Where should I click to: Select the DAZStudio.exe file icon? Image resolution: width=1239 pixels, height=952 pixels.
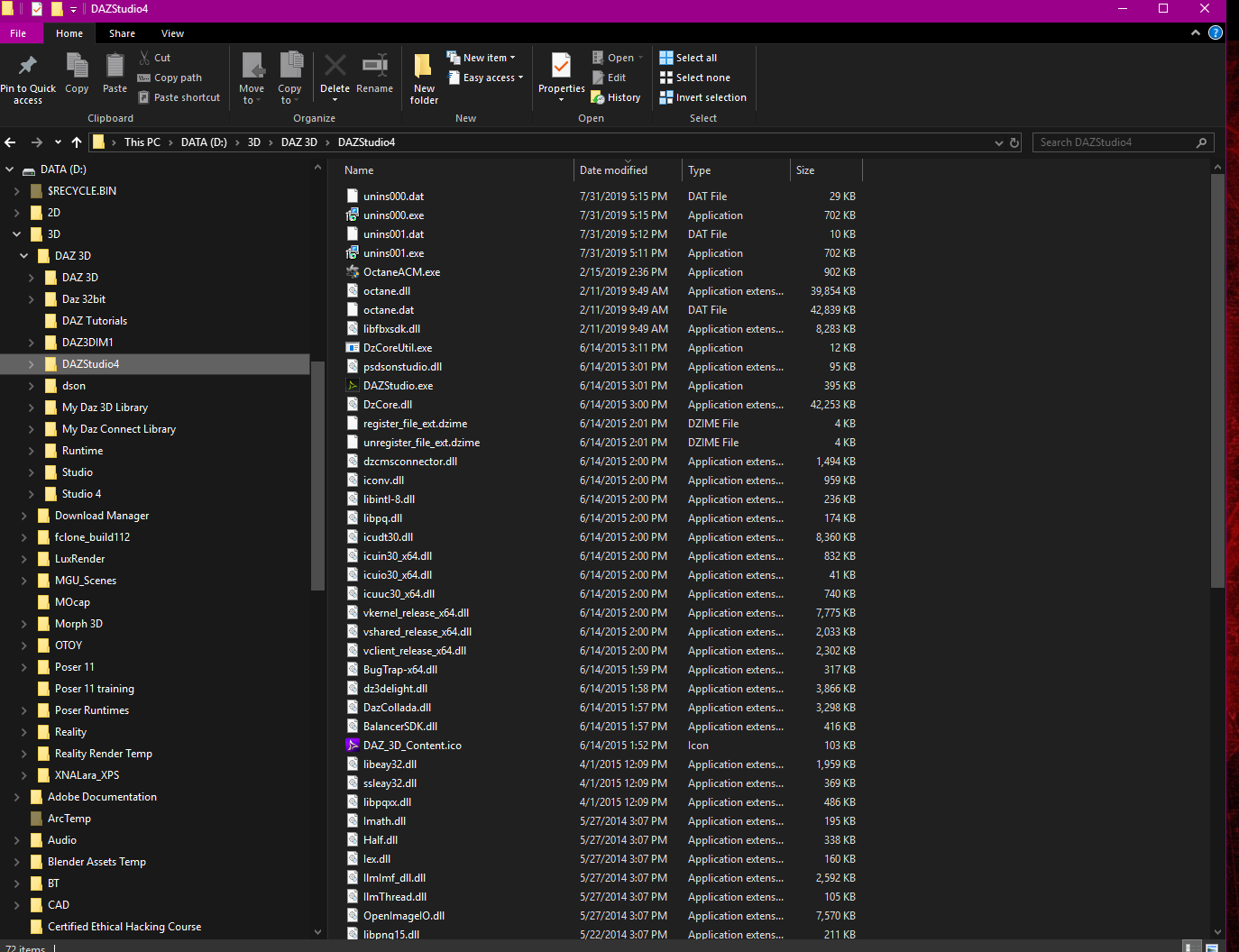click(x=353, y=386)
